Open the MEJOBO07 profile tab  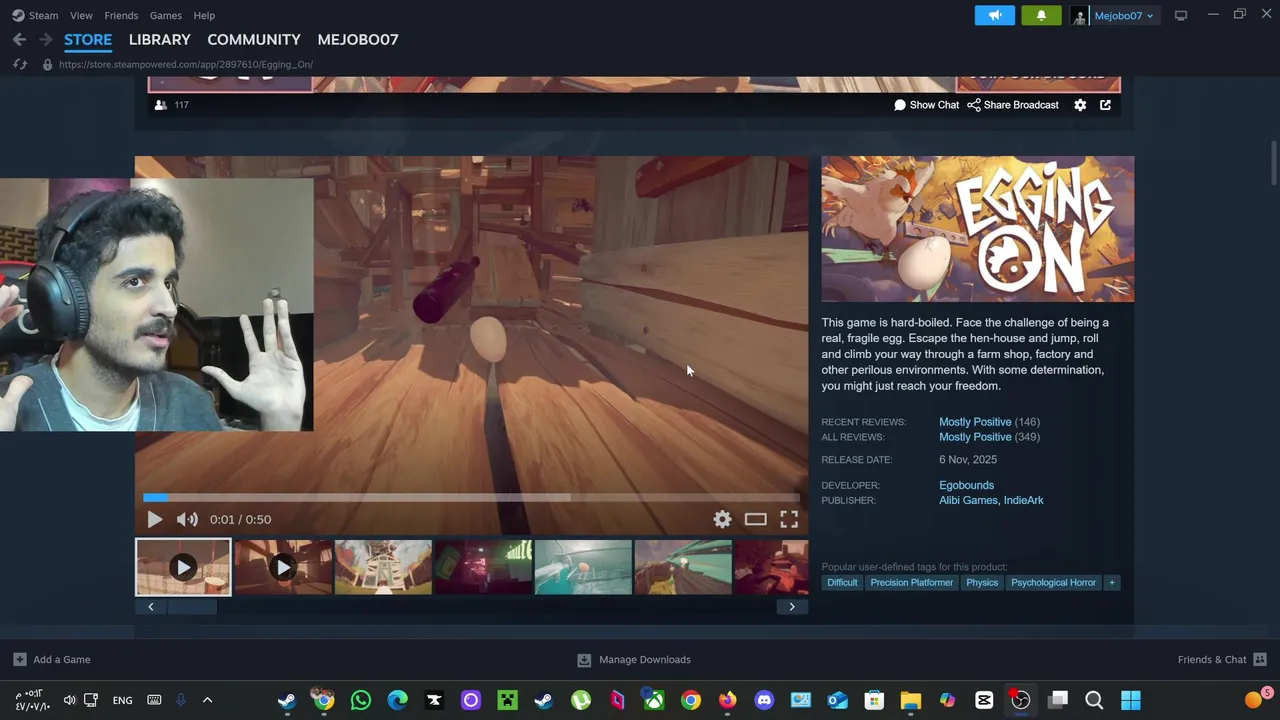(x=358, y=39)
